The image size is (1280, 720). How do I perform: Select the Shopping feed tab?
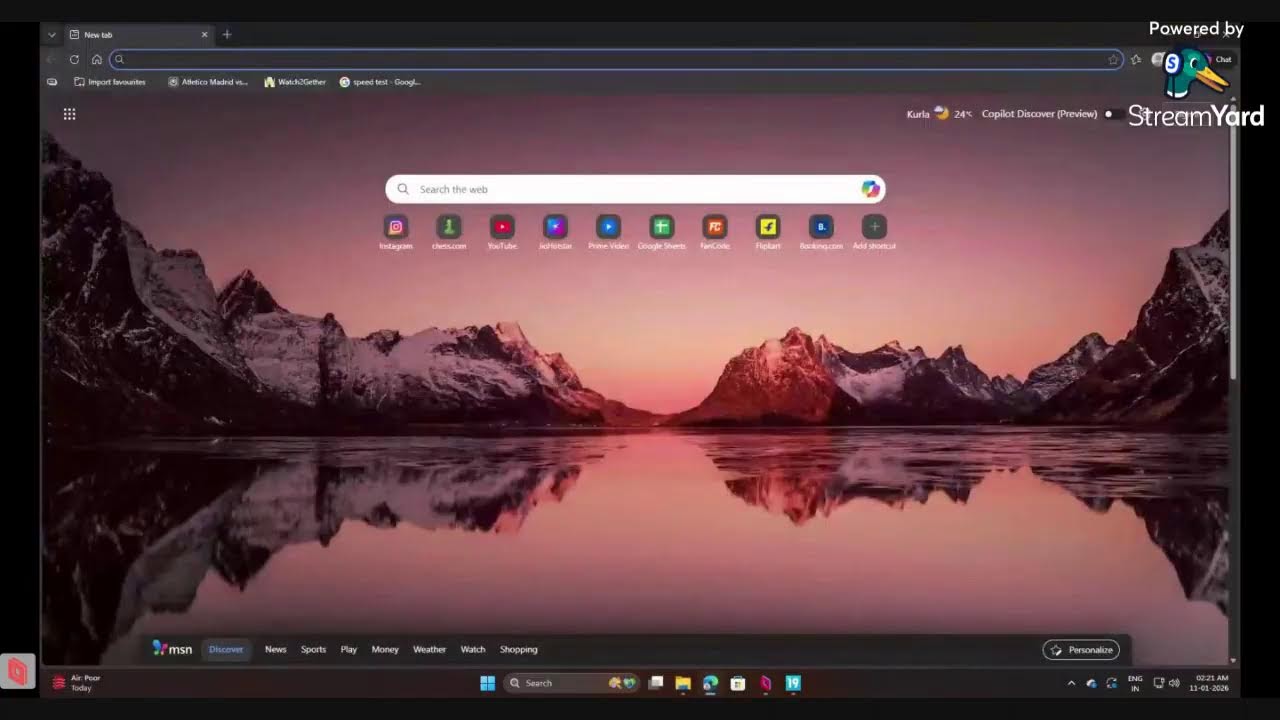tap(518, 649)
